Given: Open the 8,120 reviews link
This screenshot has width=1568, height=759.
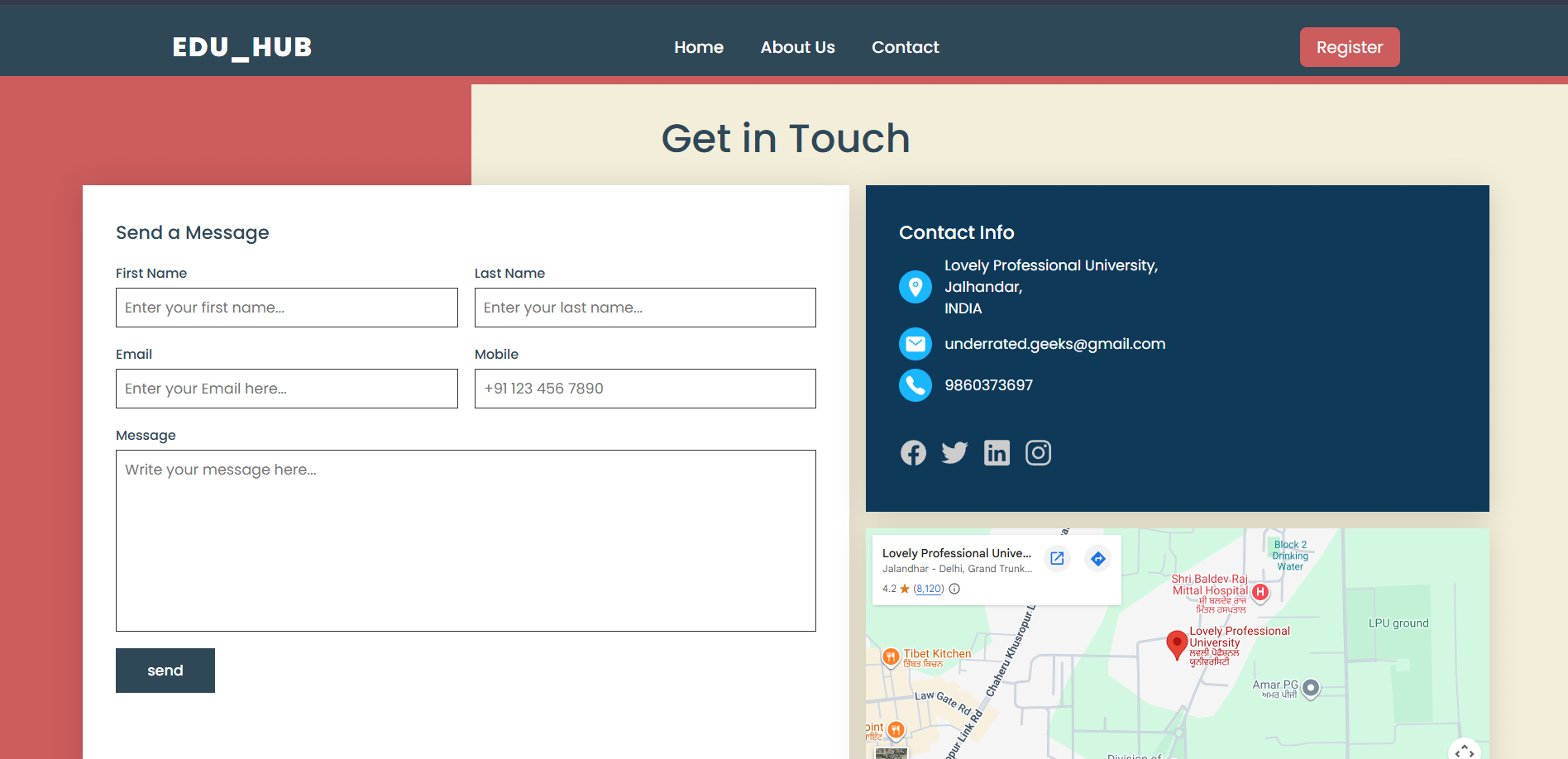Looking at the screenshot, I should click(x=928, y=589).
